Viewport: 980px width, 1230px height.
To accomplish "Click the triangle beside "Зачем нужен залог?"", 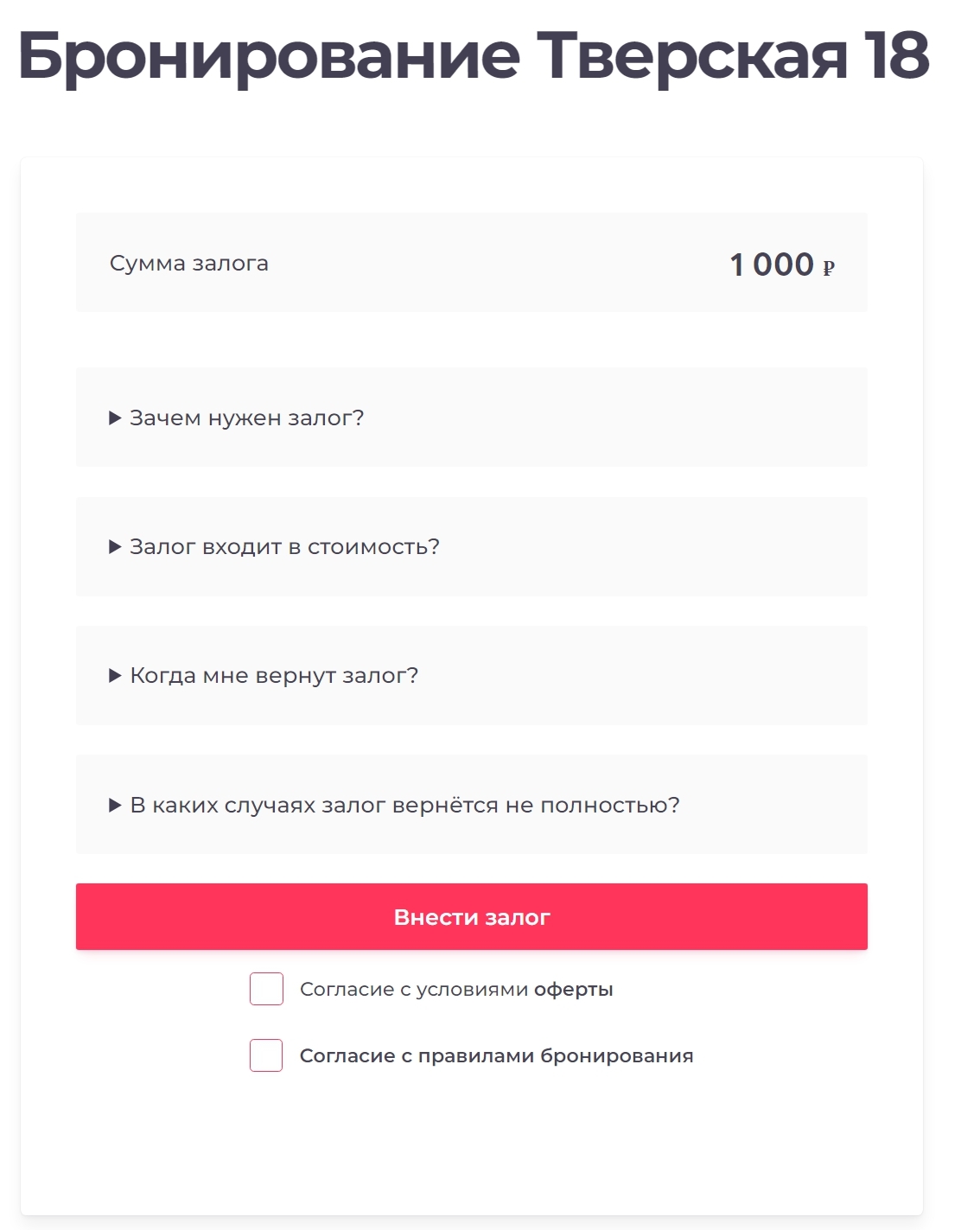I will point(115,418).
